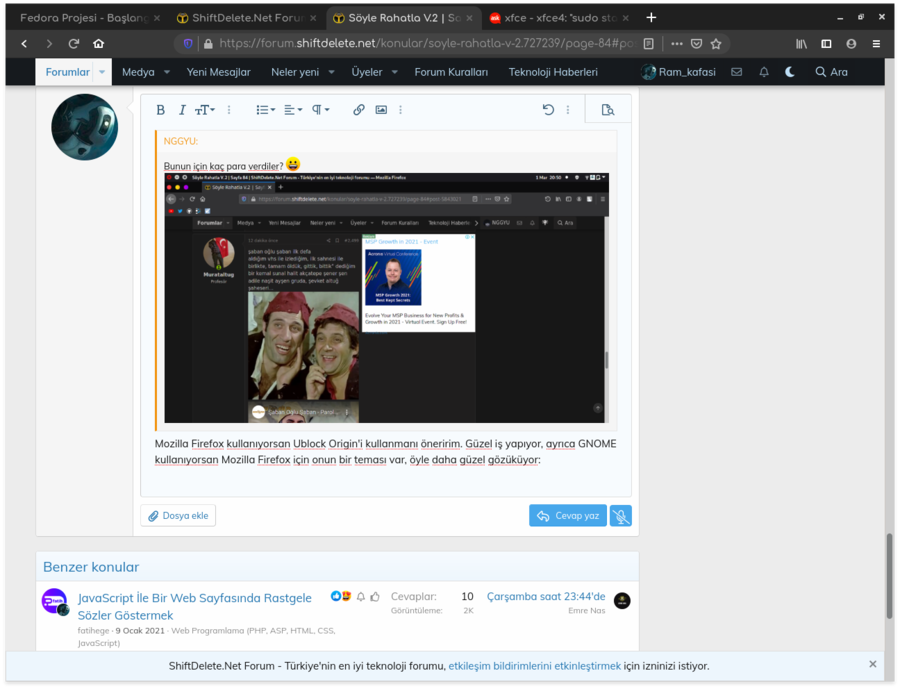900x689 pixels.
Task: Open the Firefox account icon
Action: [851, 44]
